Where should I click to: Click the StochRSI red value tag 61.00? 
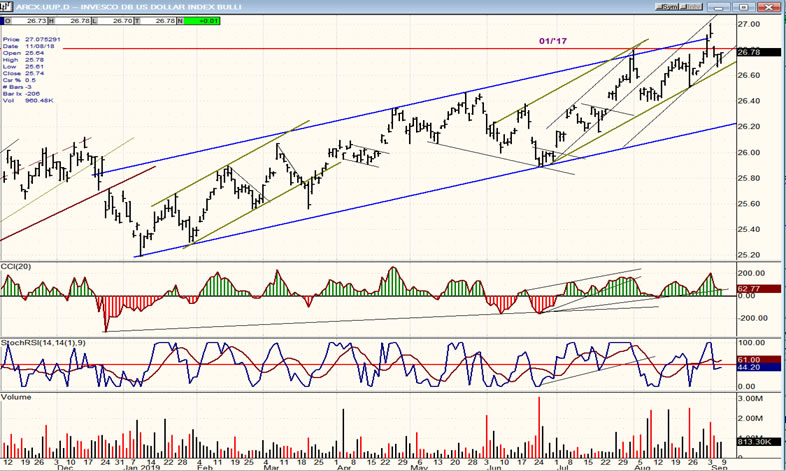[x=758, y=360]
